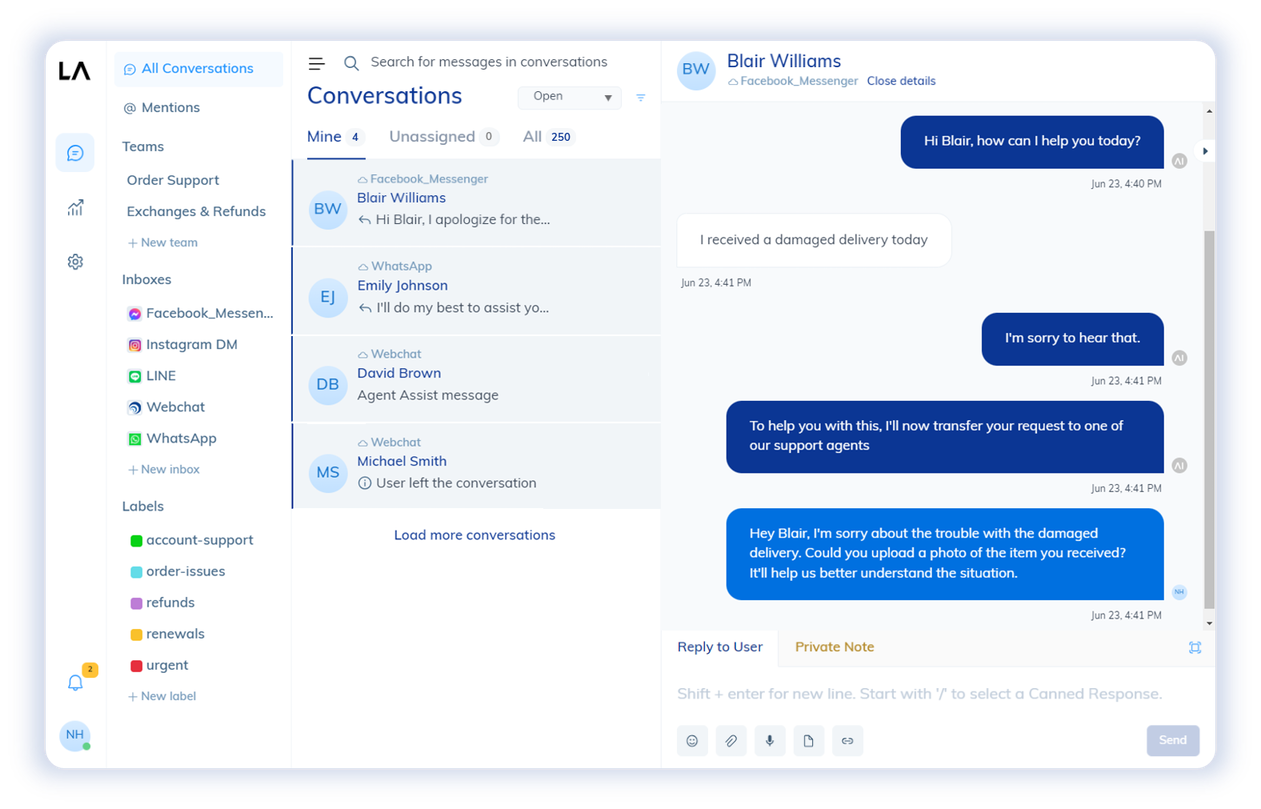Create a new inbox under Inboxes
Image resolution: width=1261 pixels, height=809 pixels.
[x=163, y=469]
